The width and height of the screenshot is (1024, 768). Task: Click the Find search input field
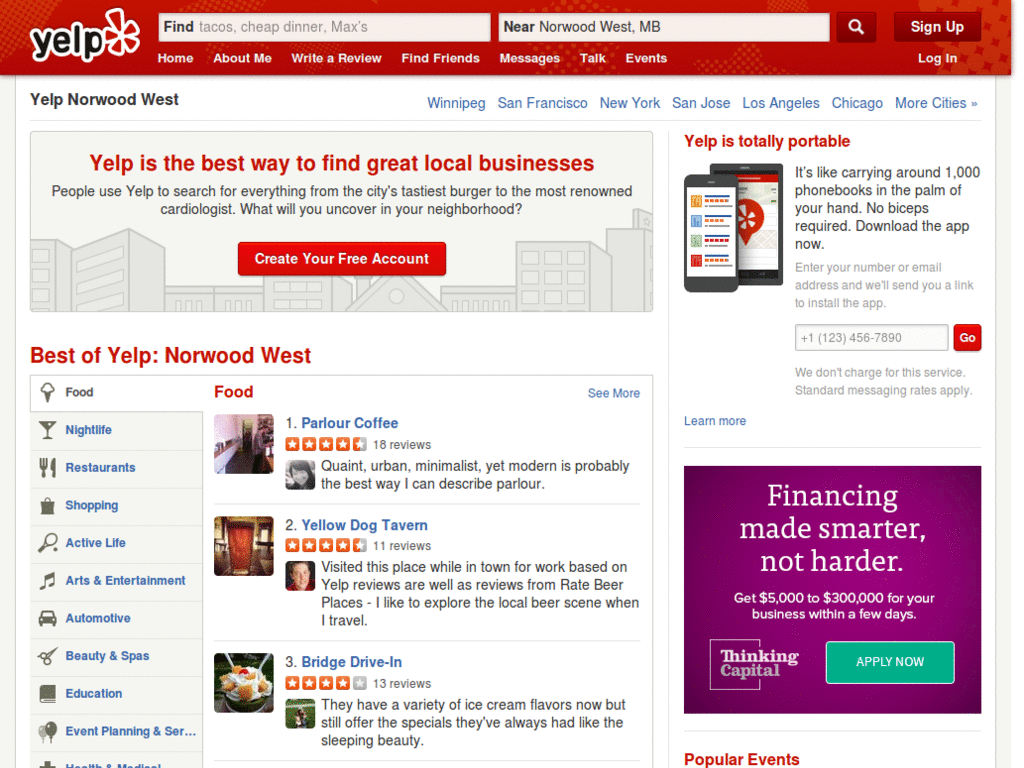[x=325, y=27]
